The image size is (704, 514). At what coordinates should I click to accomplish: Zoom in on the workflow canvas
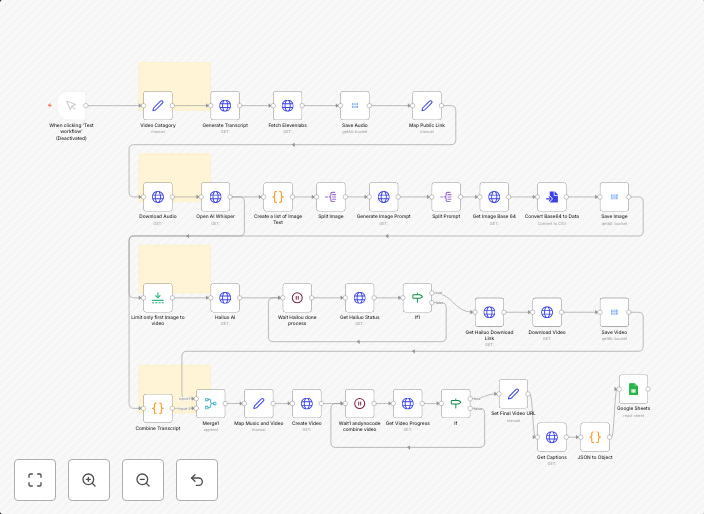click(x=89, y=480)
